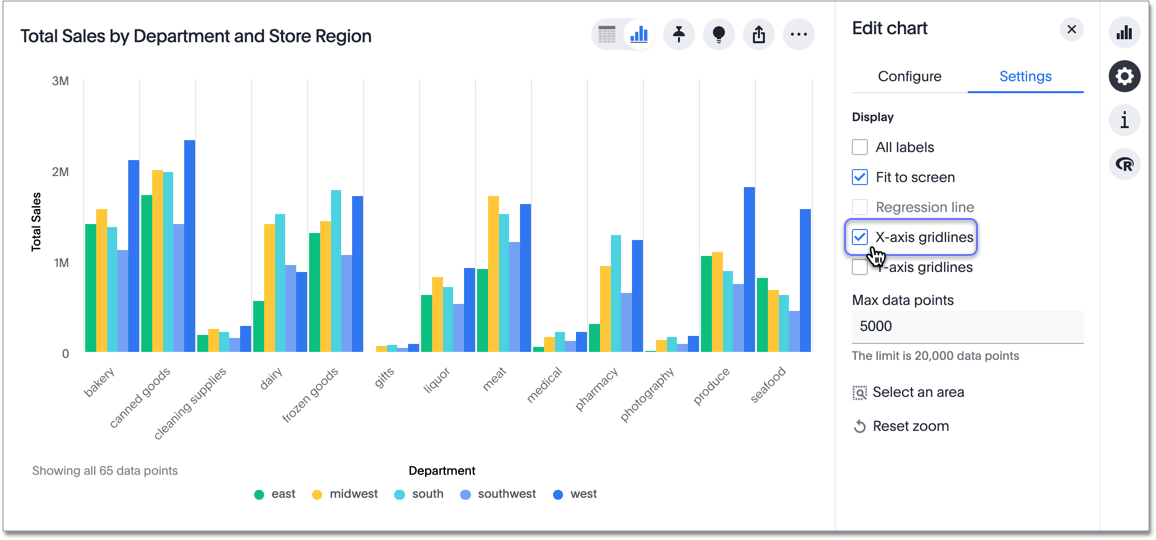Viewport: 1156px width, 540px height.
Task: Open the info icon in sidebar
Action: (x=1125, y=120)
